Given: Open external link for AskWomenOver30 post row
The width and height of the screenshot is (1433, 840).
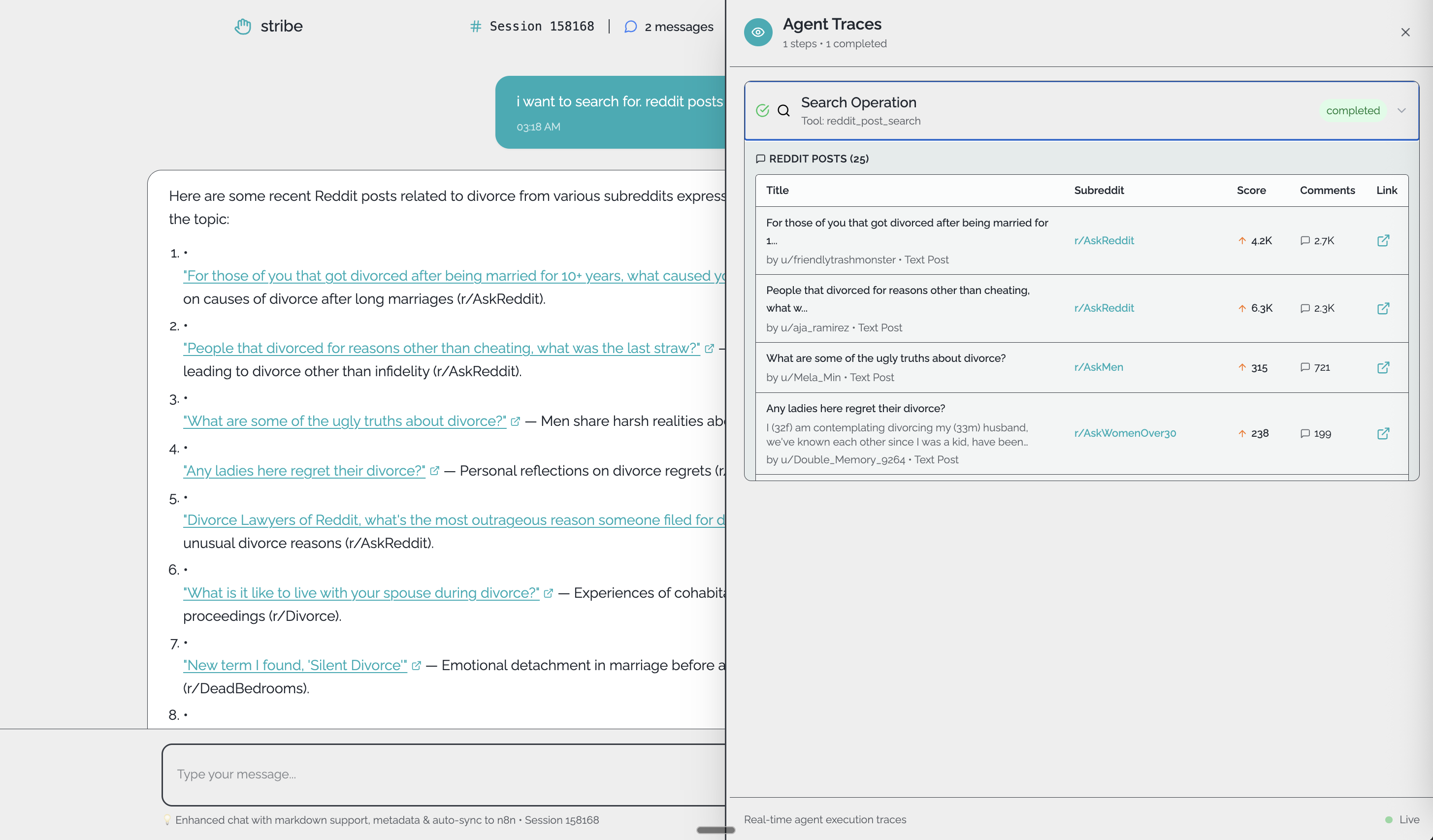Looking at the screenshot, I should pos(1383,433).
